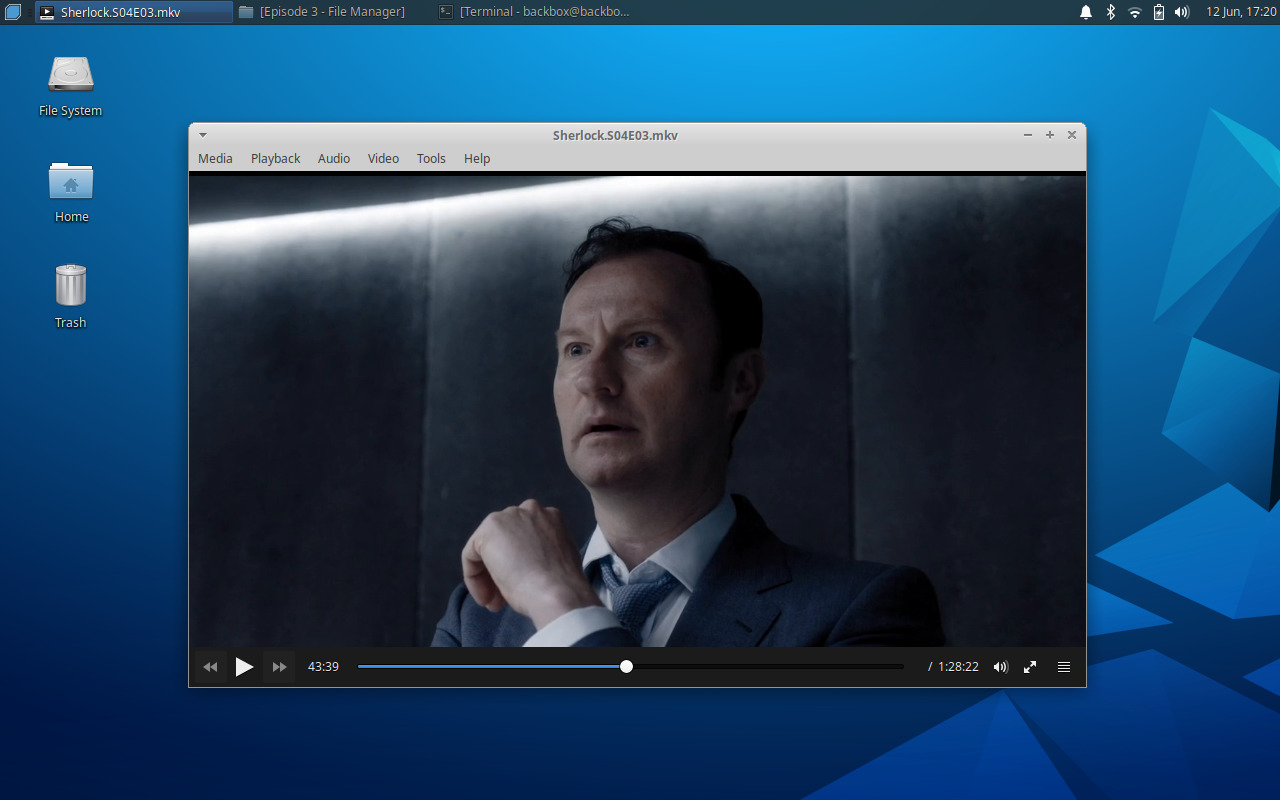Open the window menu caret on the title bar

click(x=203, y=134)
